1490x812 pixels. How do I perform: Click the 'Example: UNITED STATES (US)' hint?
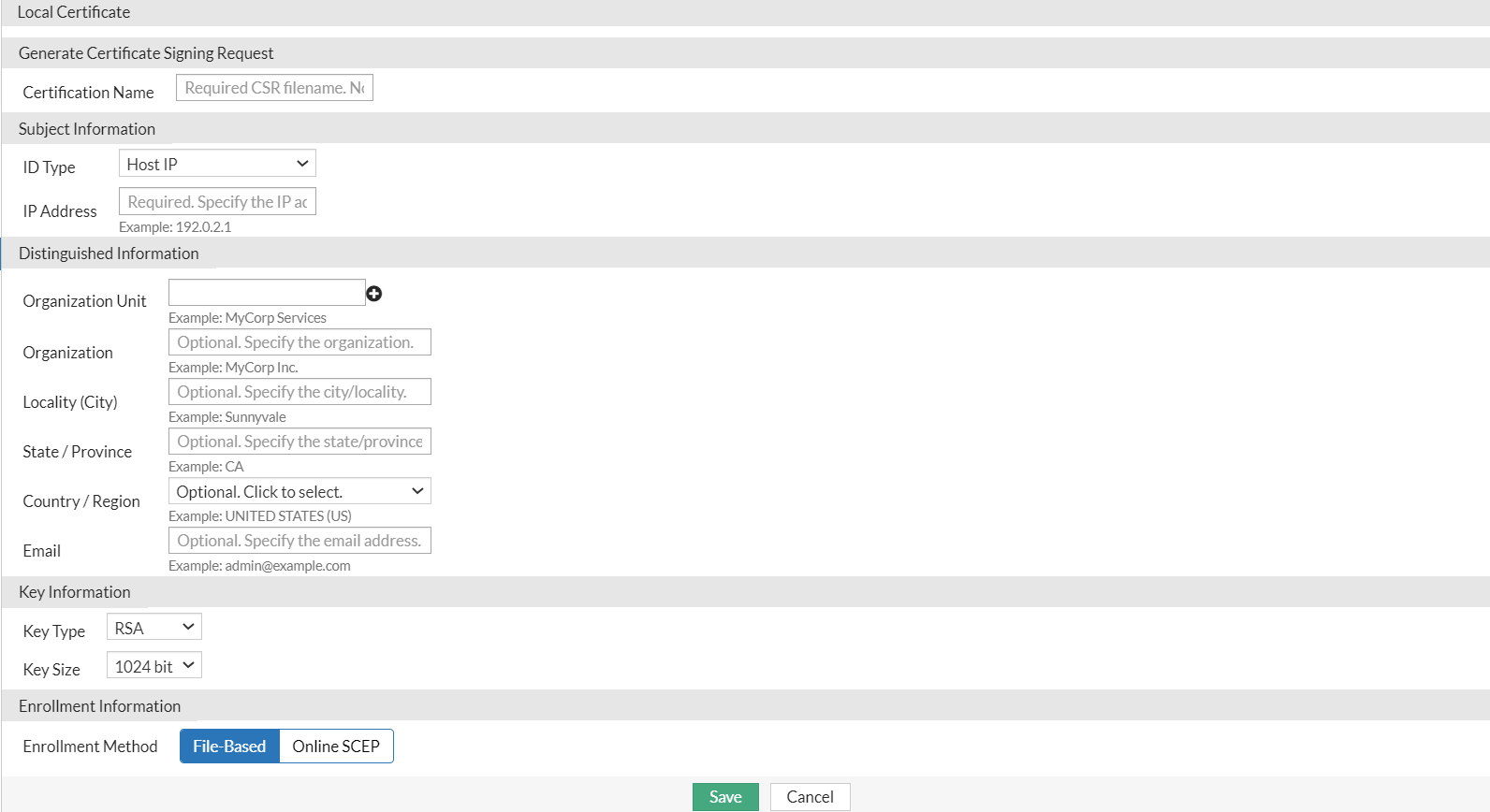[260, 516]
